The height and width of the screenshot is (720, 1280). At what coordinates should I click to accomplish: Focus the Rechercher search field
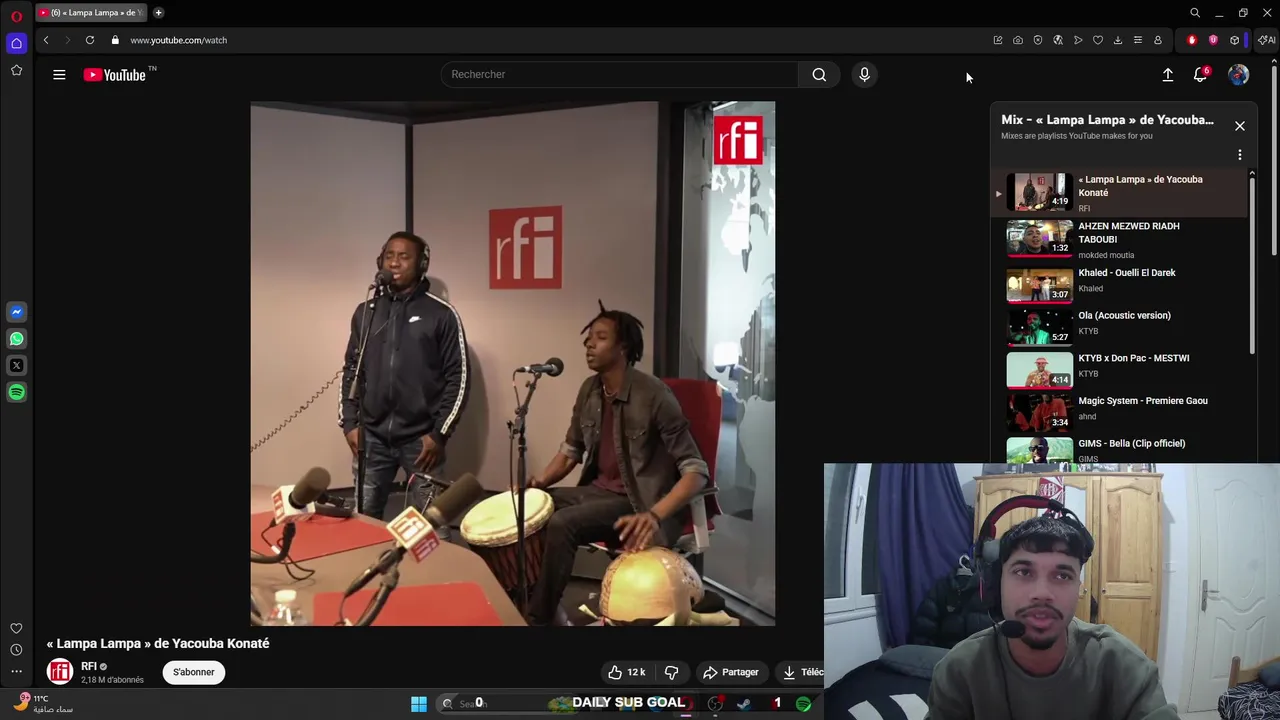[620, 74]
